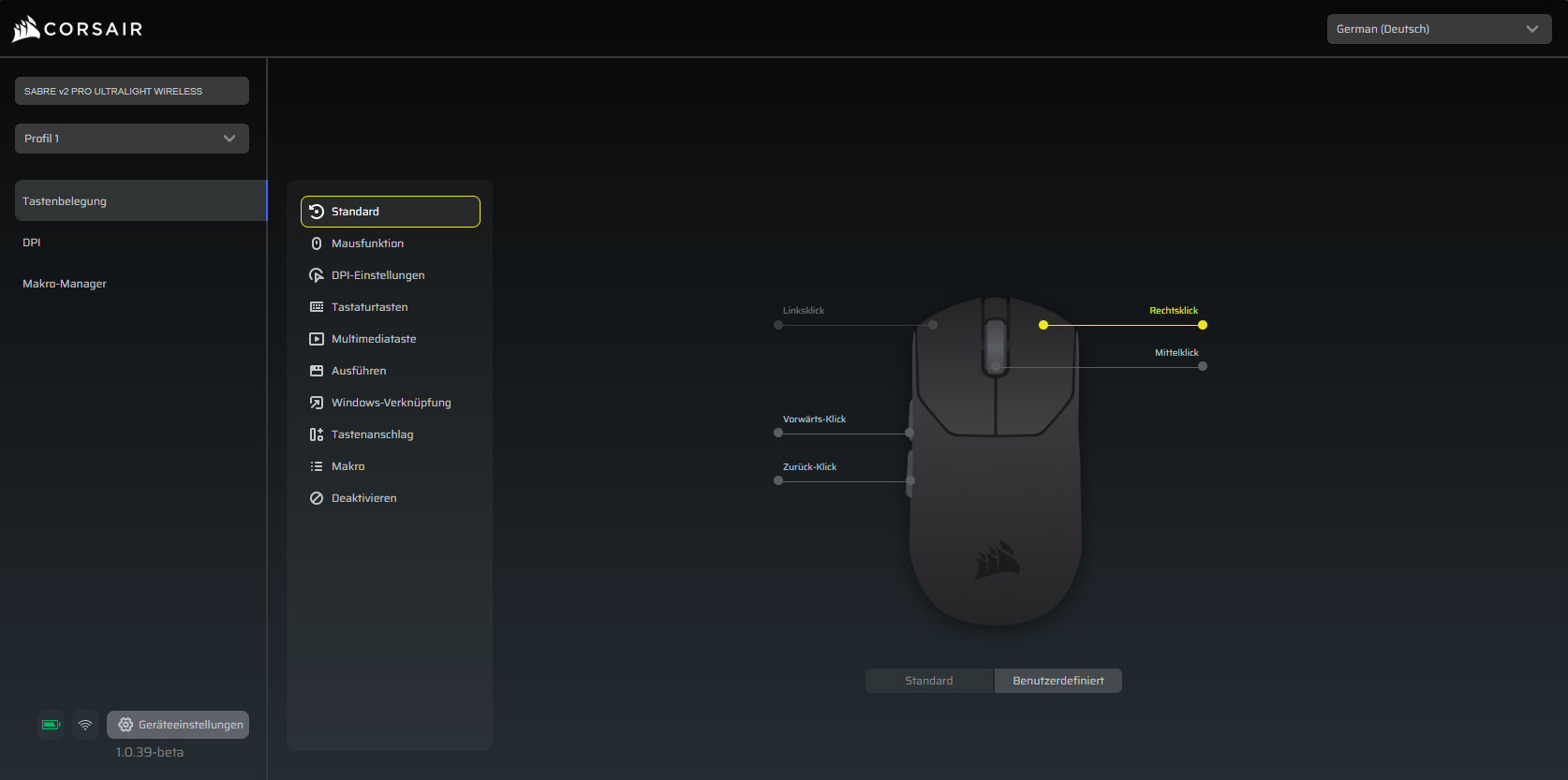Select the Rechtsklick button label on mouse
Viewport: 1568px width, 780px height.
click(x=1173, y=311)
